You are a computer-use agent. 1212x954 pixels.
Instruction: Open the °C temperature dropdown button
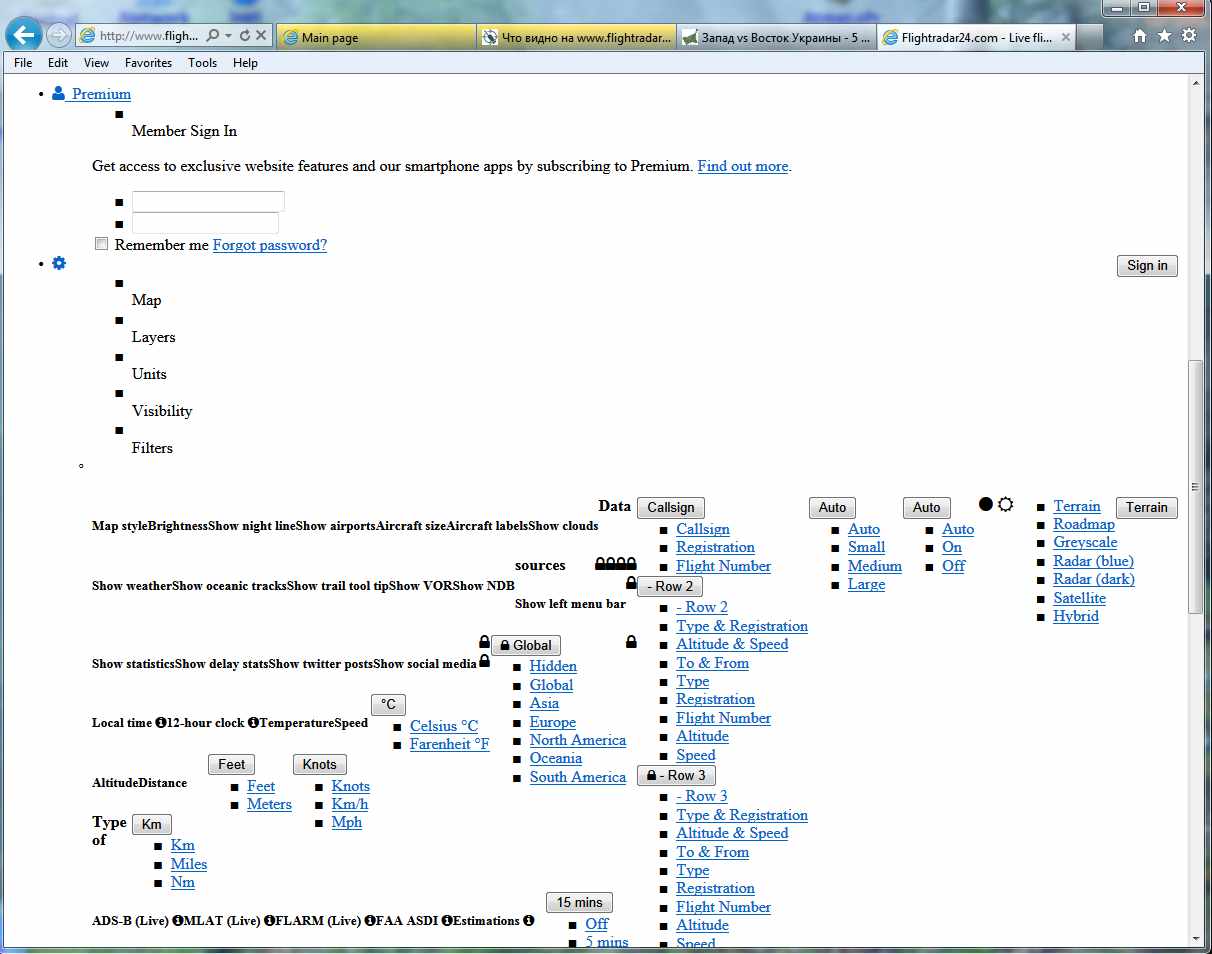pyautogui.click(x=388, y=705)
